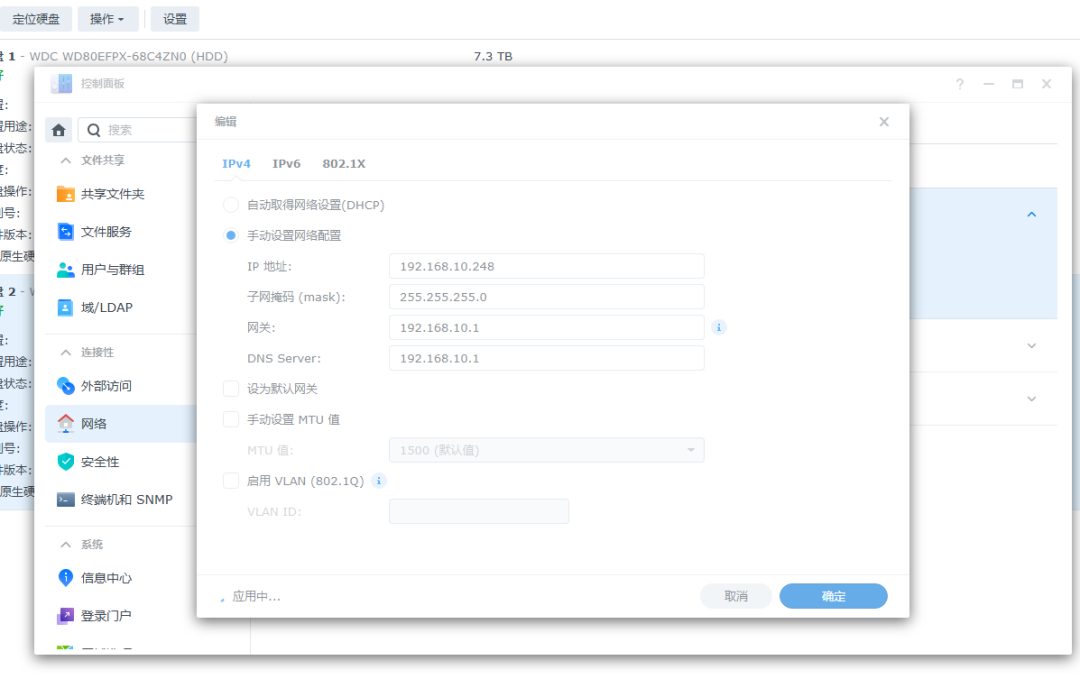Switch to the IPv6 tab

(286, 164)
